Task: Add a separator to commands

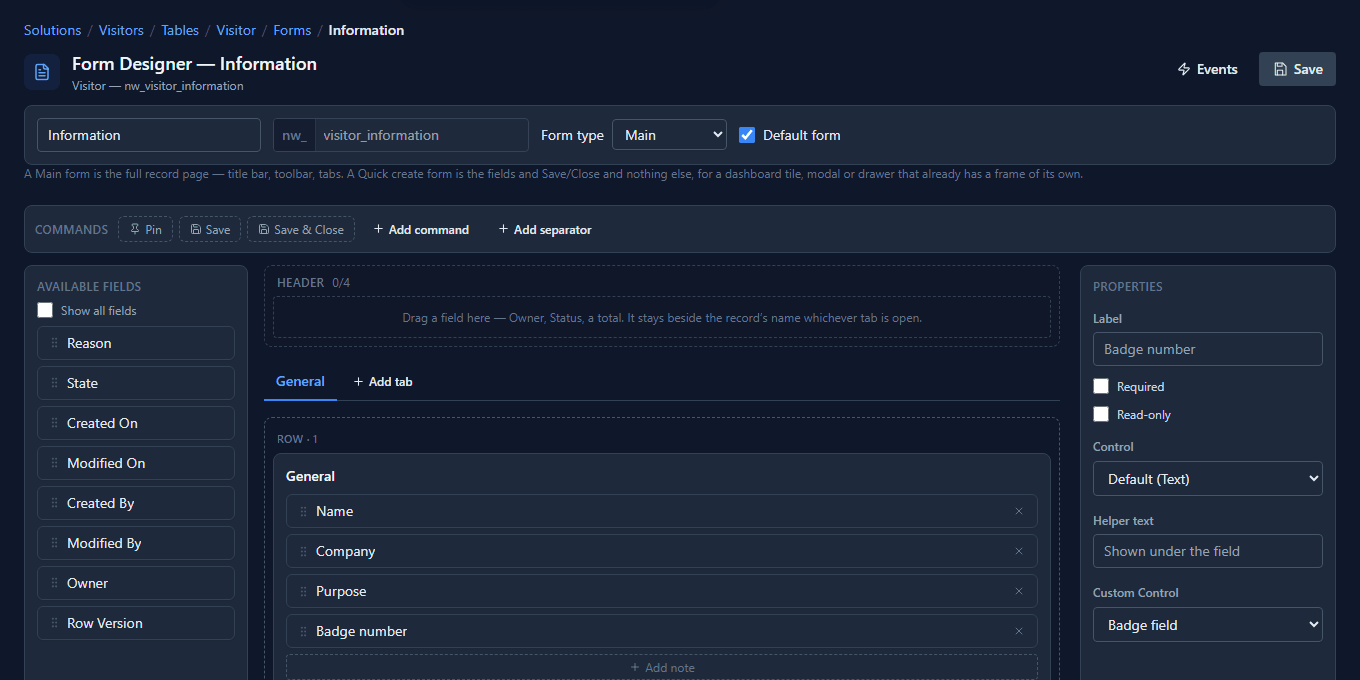Action: pyautogui.click(x=545, y=229)
